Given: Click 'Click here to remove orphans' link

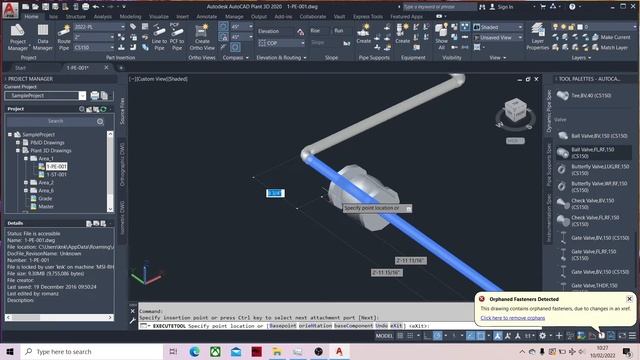Looking at the screenshot, I should (x=512, y=318).
